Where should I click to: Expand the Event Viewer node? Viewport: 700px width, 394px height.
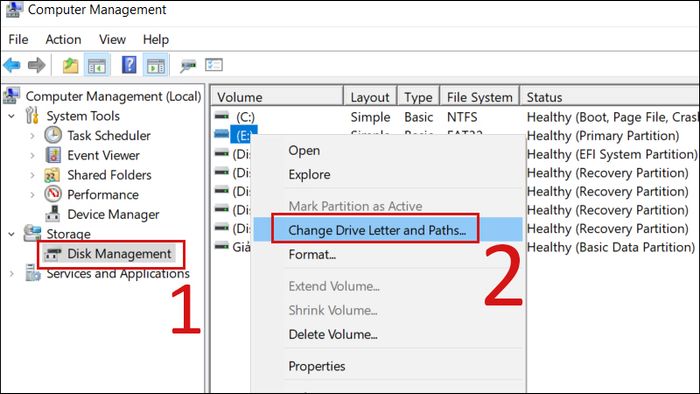32,155
